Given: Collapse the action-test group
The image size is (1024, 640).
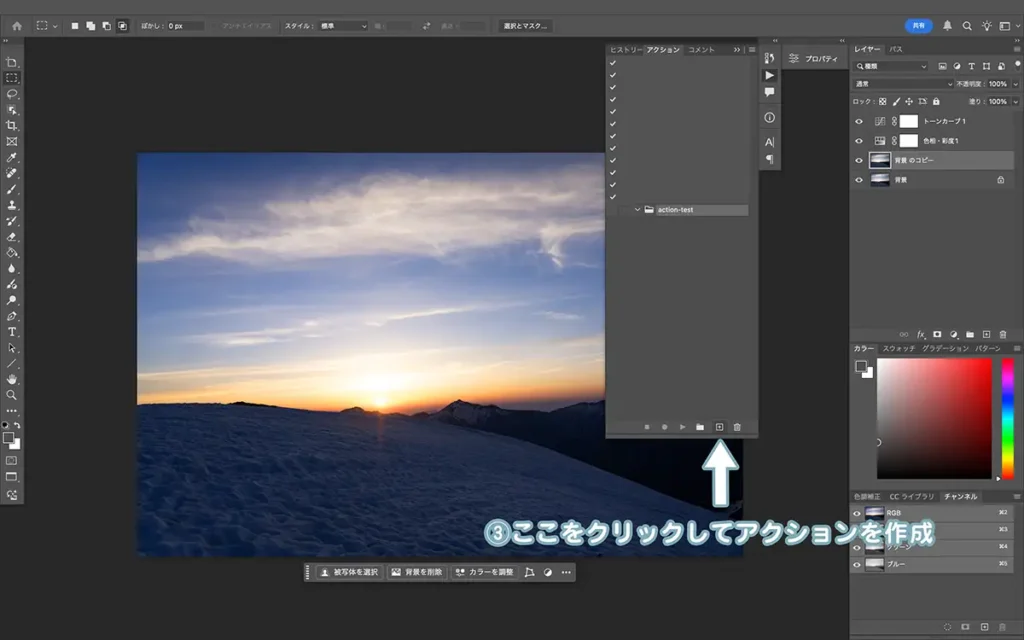Looking at the screenshot, I should click(x=637, y=209).
